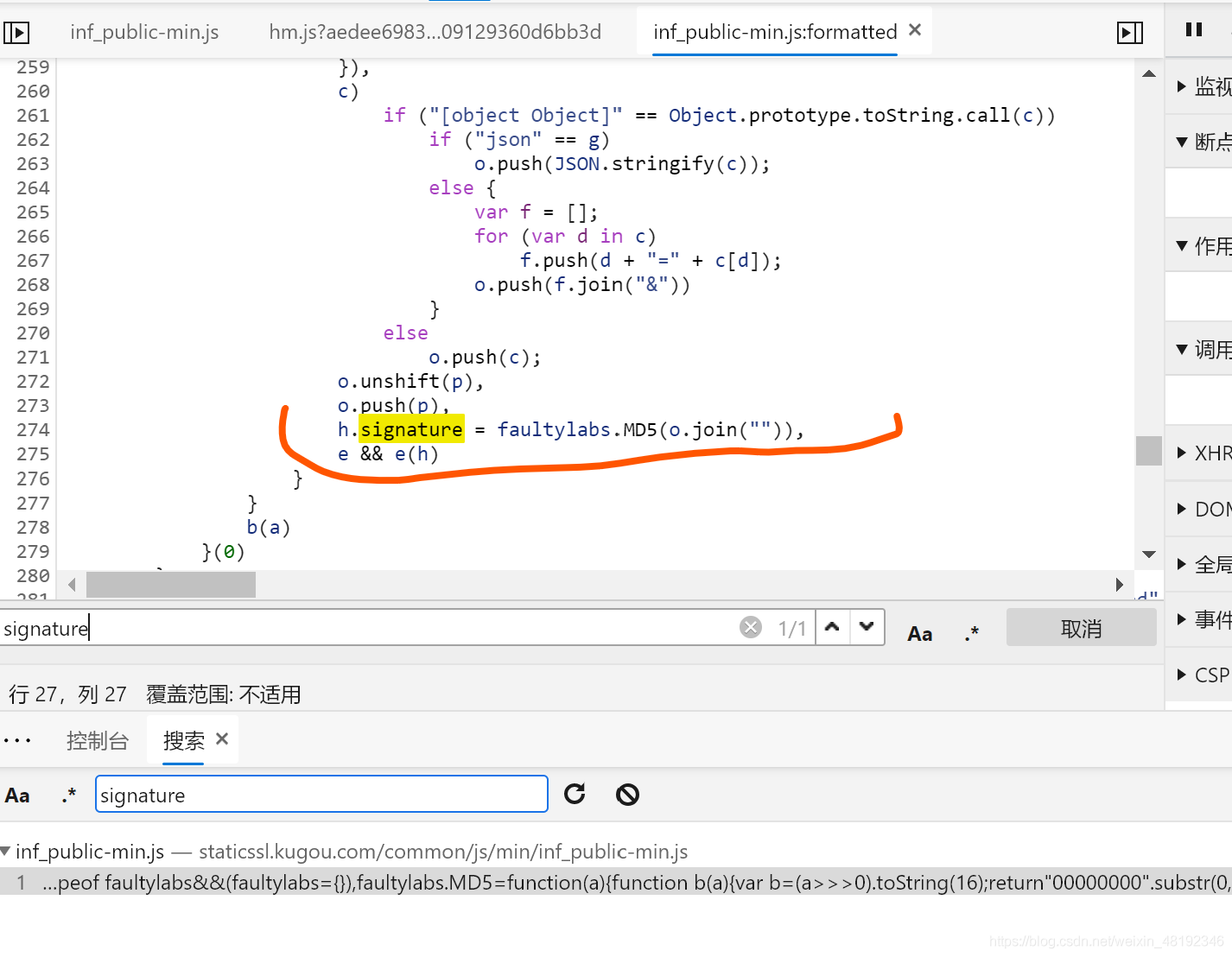Expand the CSP violation breakpoints section
The image size is (1232, 957).
pos(1182,675)
